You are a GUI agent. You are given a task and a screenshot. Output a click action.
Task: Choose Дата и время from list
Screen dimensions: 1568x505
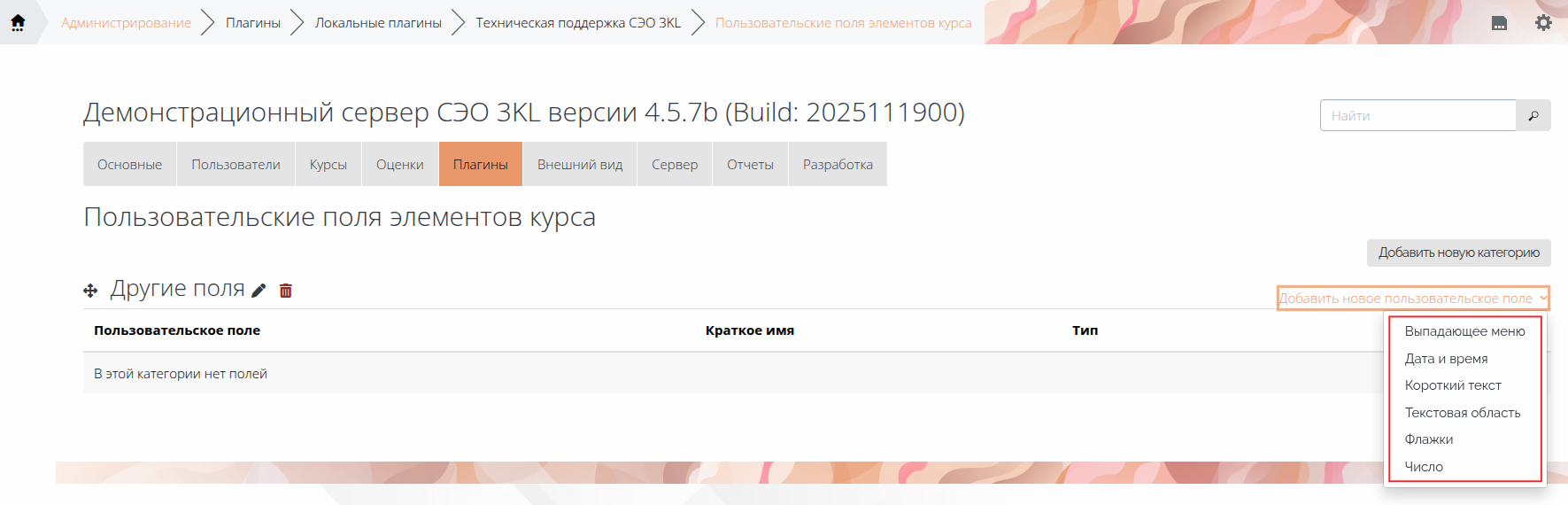pyautogui.click(x=1446, y=359)
